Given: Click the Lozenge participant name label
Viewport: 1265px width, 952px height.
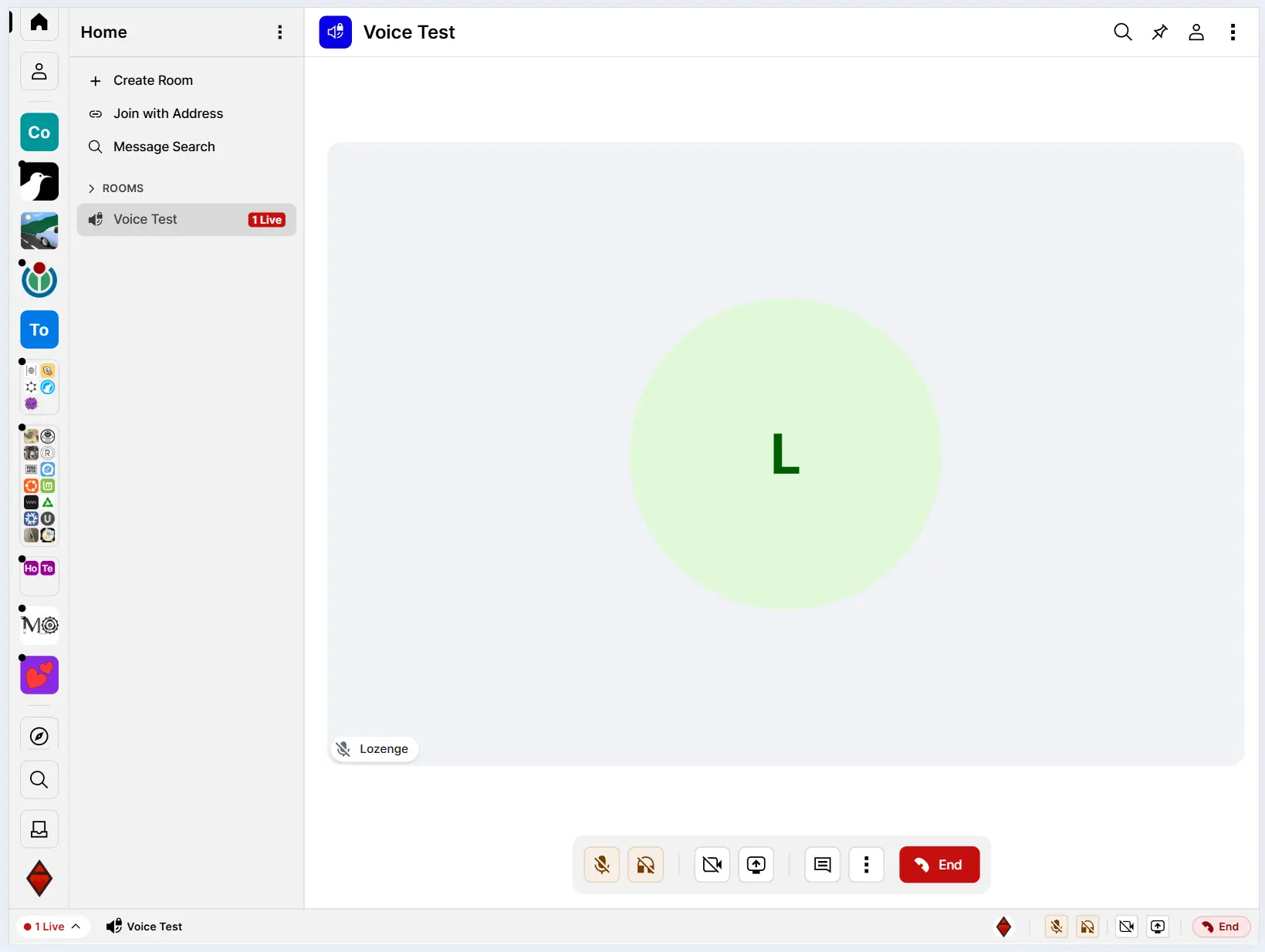Looking at the screenshot, I should (x=382, y=749).
